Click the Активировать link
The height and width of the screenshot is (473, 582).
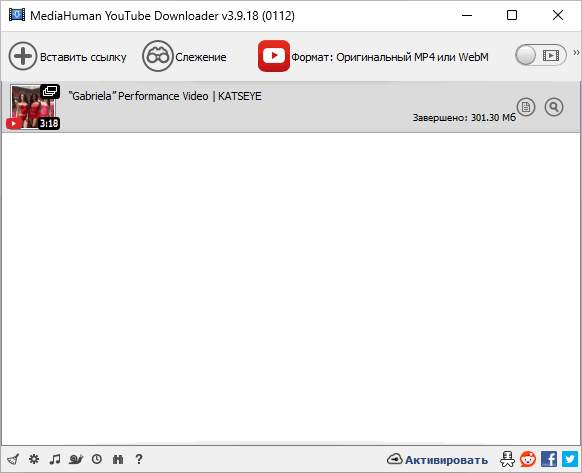446,460
